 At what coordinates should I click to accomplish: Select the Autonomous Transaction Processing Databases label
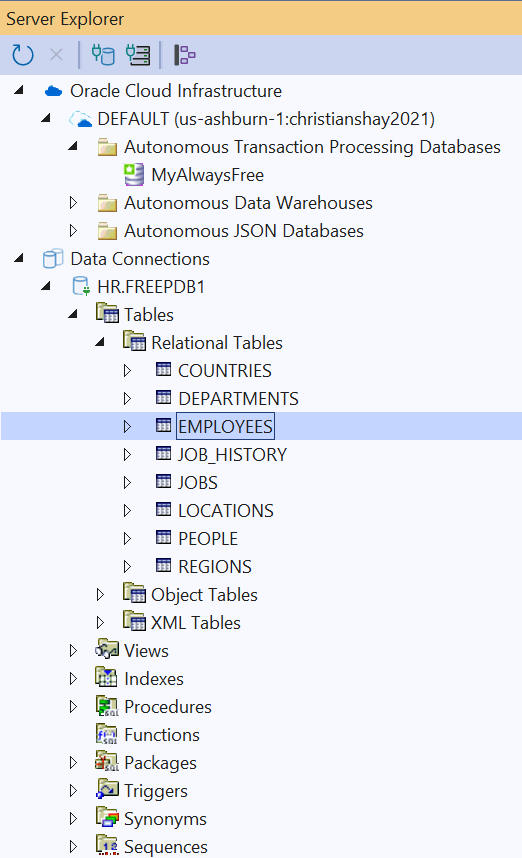[x=312, y=147]
